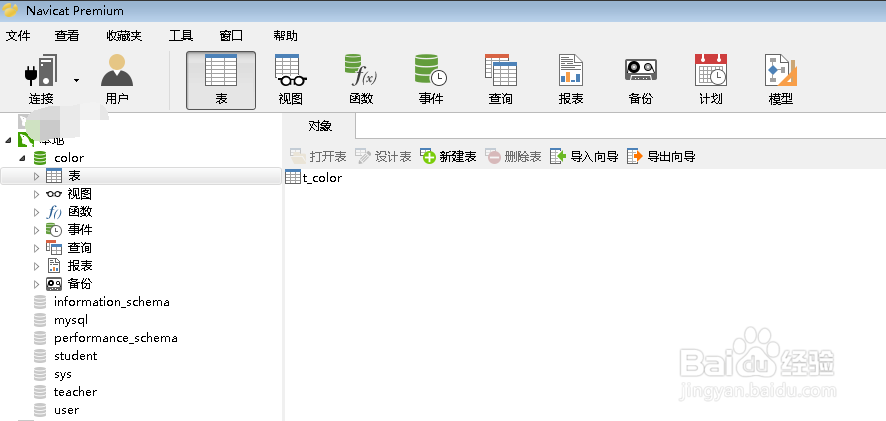Open the 连接 dropdown arrow
This screenshot has height=421, width=886.
coord(76,80)
